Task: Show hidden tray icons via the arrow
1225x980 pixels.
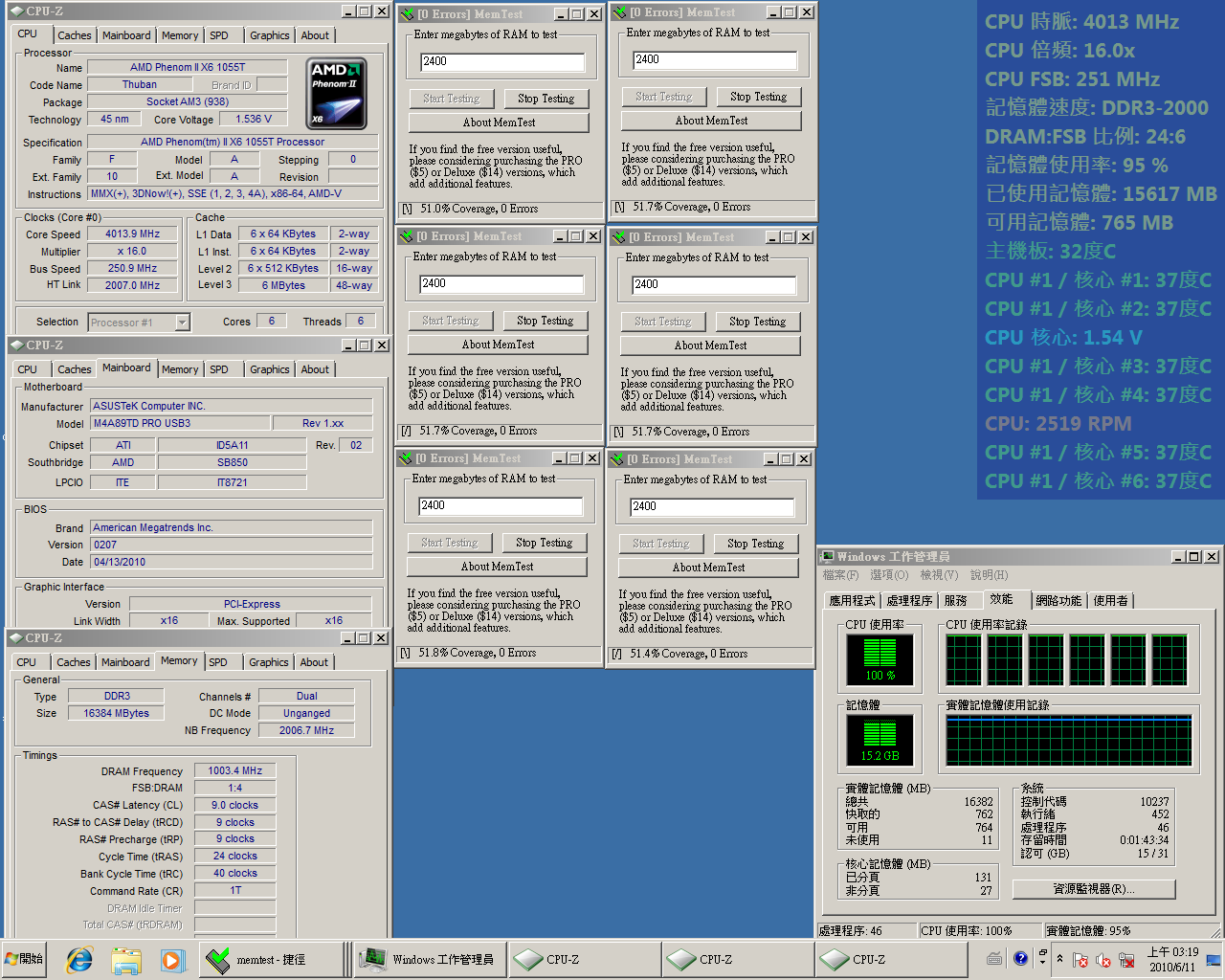Action: coord(1059,959)
